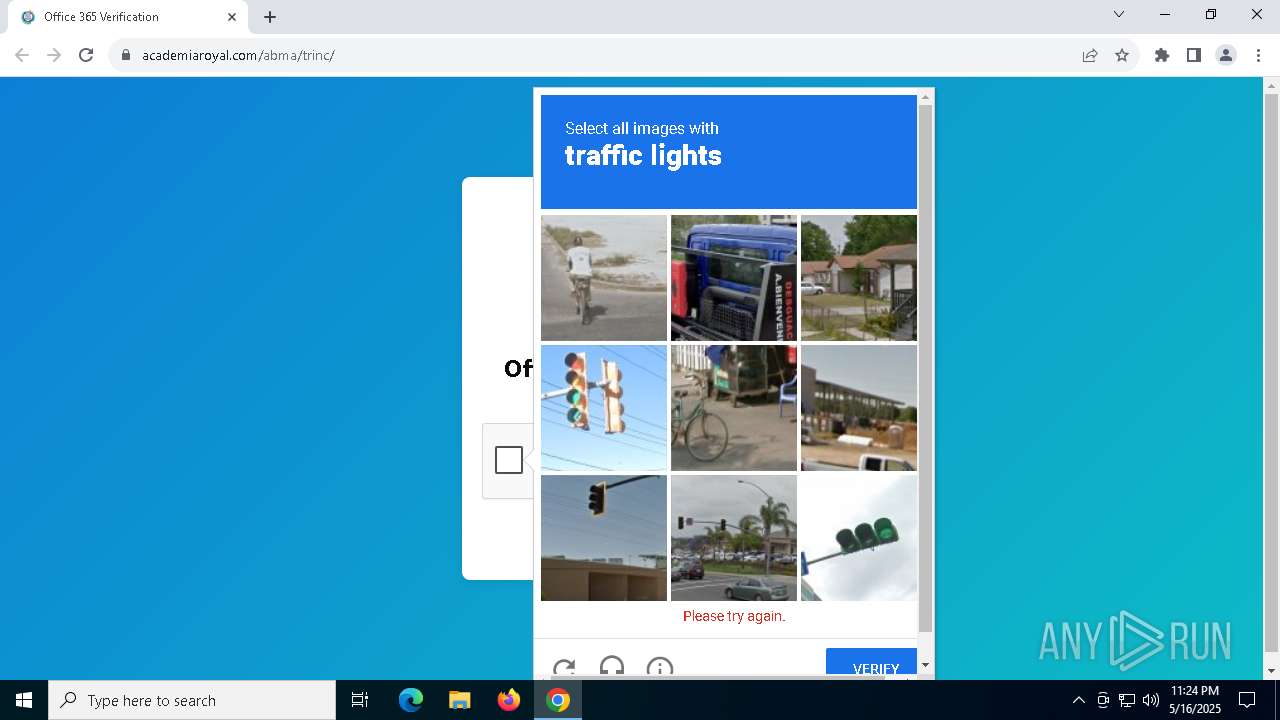
Task: Launch Microsoft Edge from taskbar
Action: pyautogui.click(x=411, y=700)
